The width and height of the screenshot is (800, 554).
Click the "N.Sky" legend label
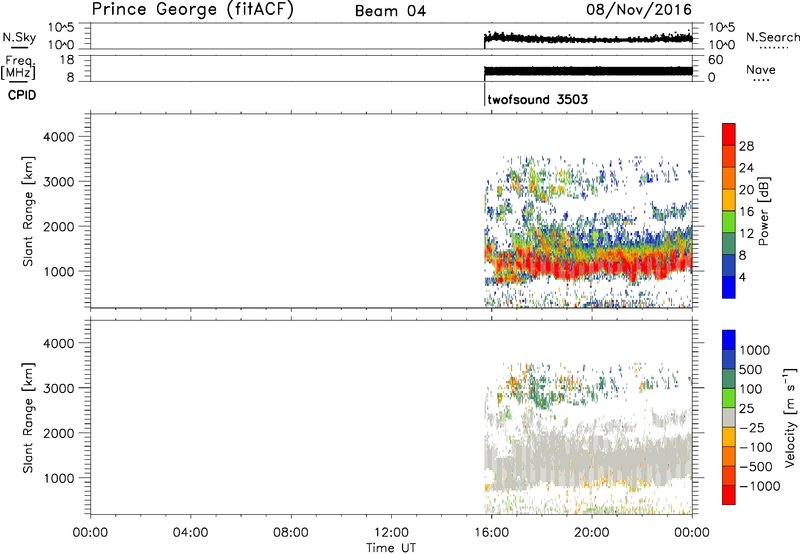(x=19, y=37)
